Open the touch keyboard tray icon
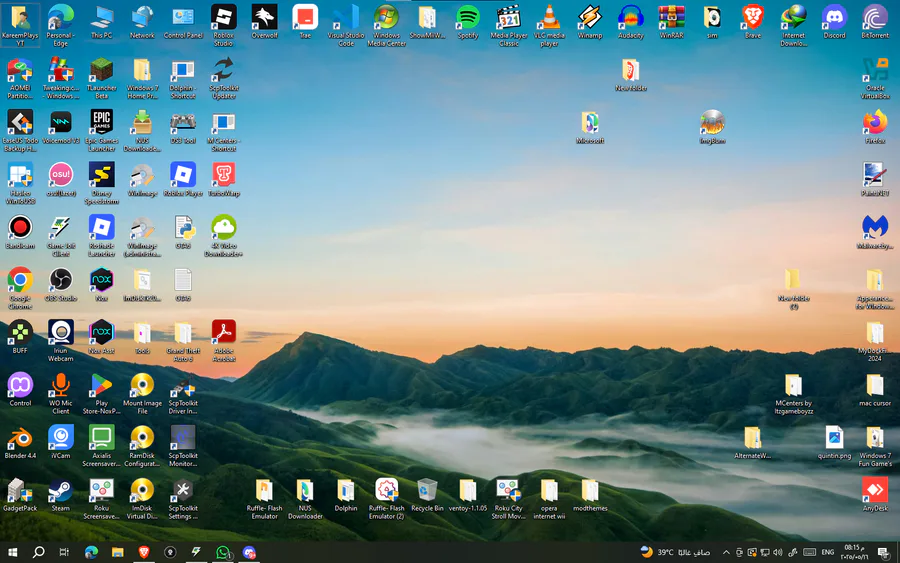The image size is (900, 563). [x=809, y=552]
